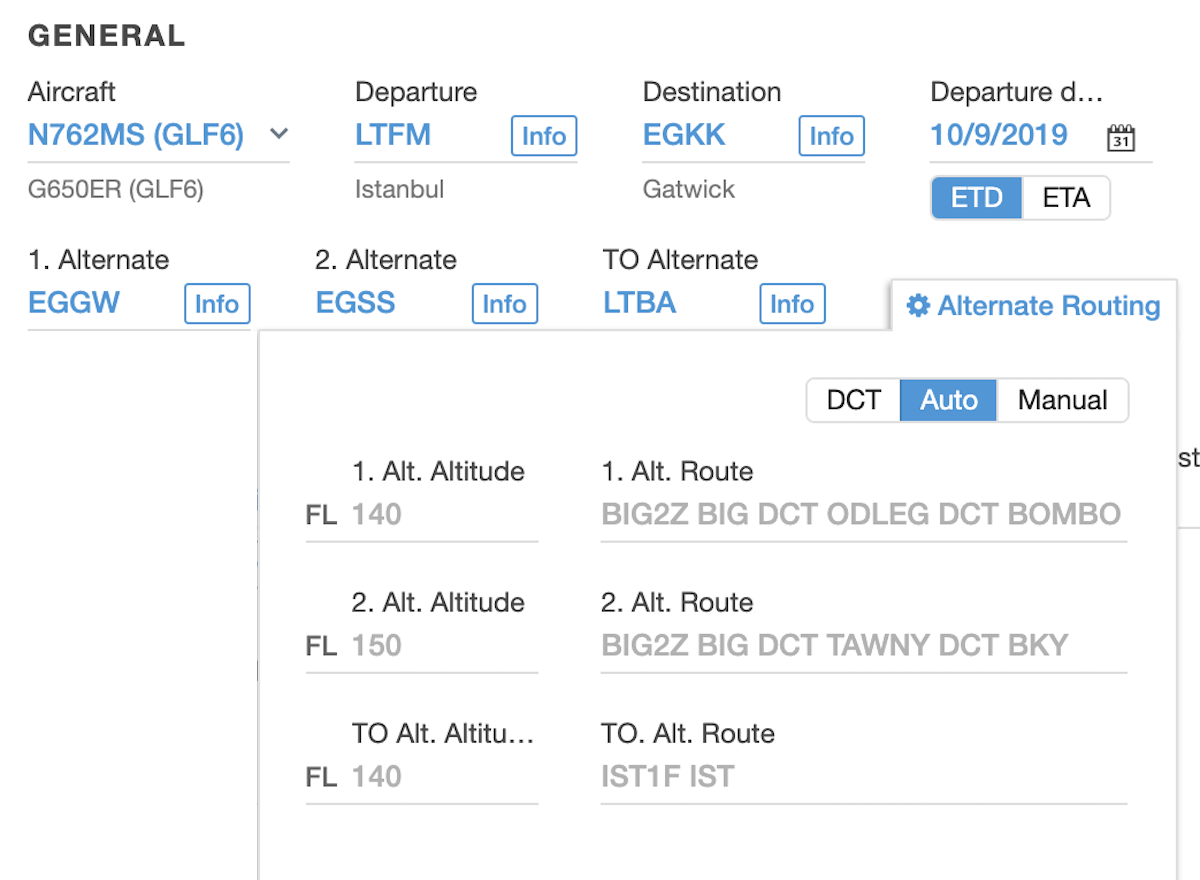This screenshot has height=880, width=1200.
Task: Select the ETD toggle option
Action: click(x=976, y=198)
